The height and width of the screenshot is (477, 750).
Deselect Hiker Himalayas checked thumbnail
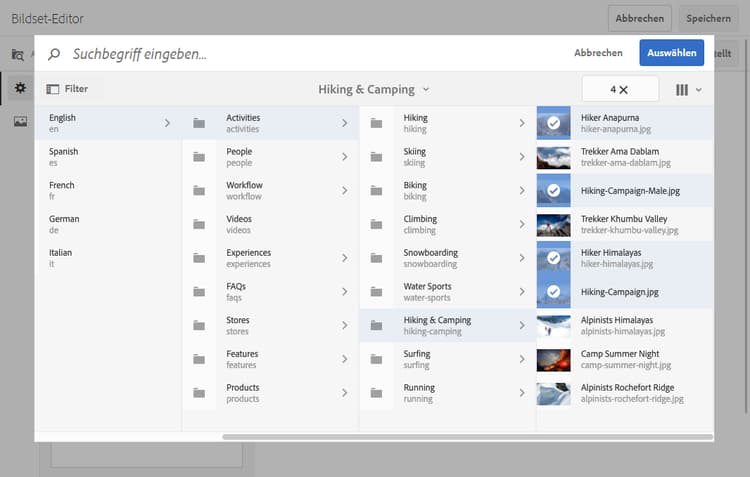pyautogui.click(x=553, y=258)
